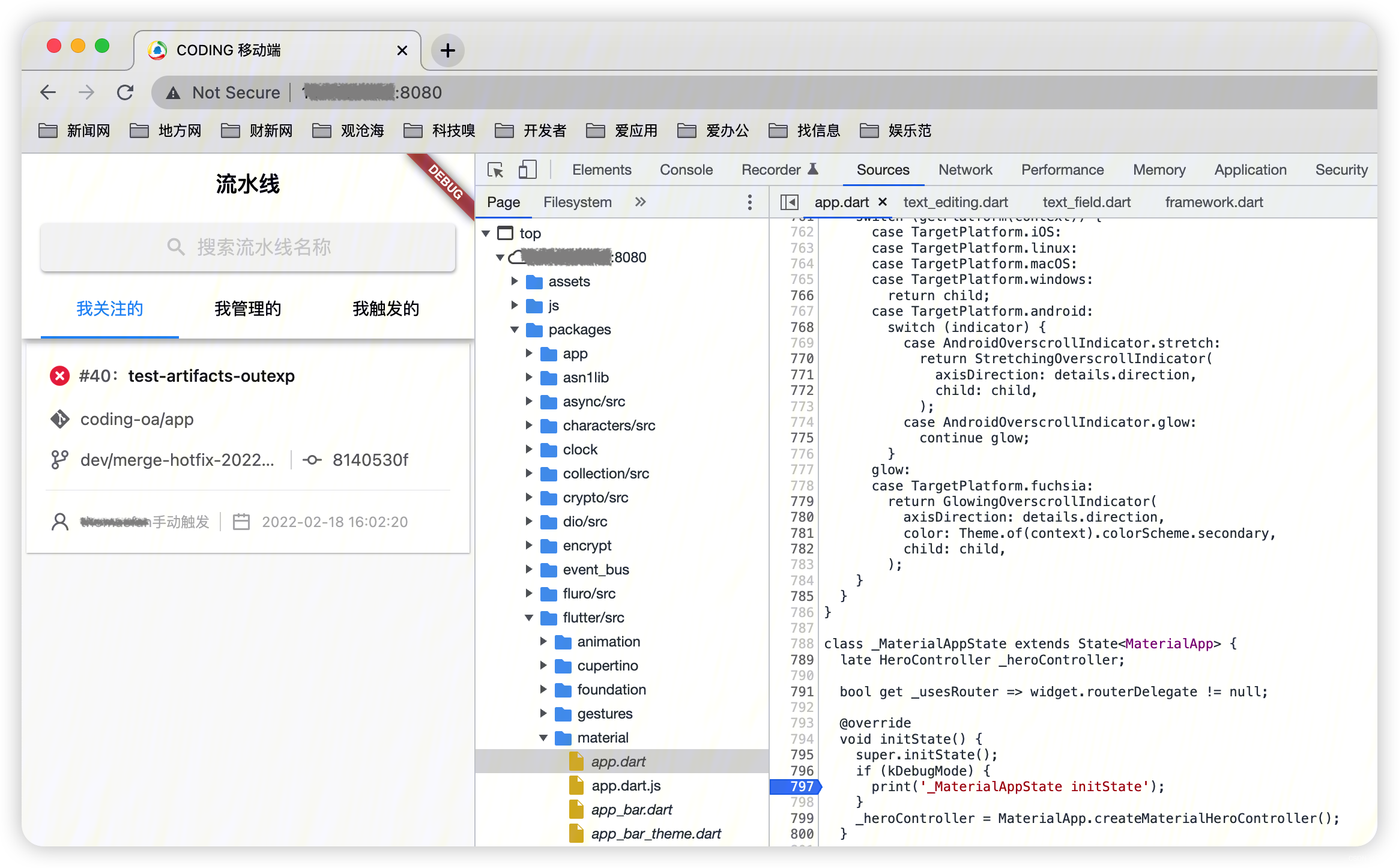
Task: Click the calendar icon beside 2022-02-18
Action: click(x=241, y=522)
